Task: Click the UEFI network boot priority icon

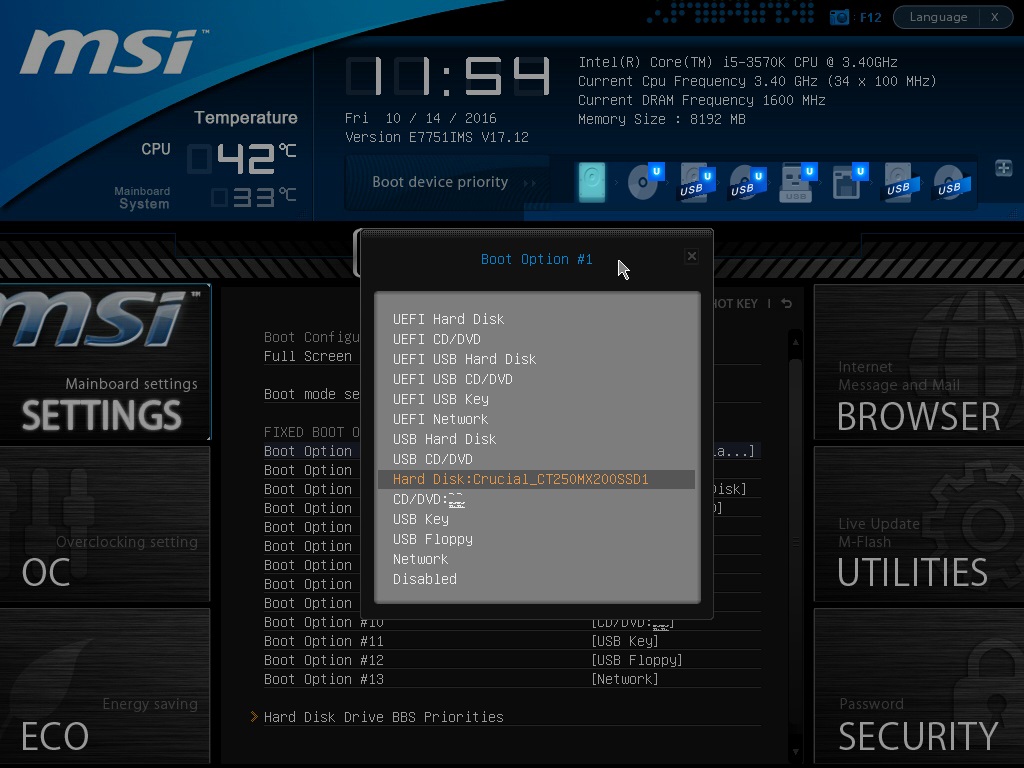Action: [x=849, y=182]
